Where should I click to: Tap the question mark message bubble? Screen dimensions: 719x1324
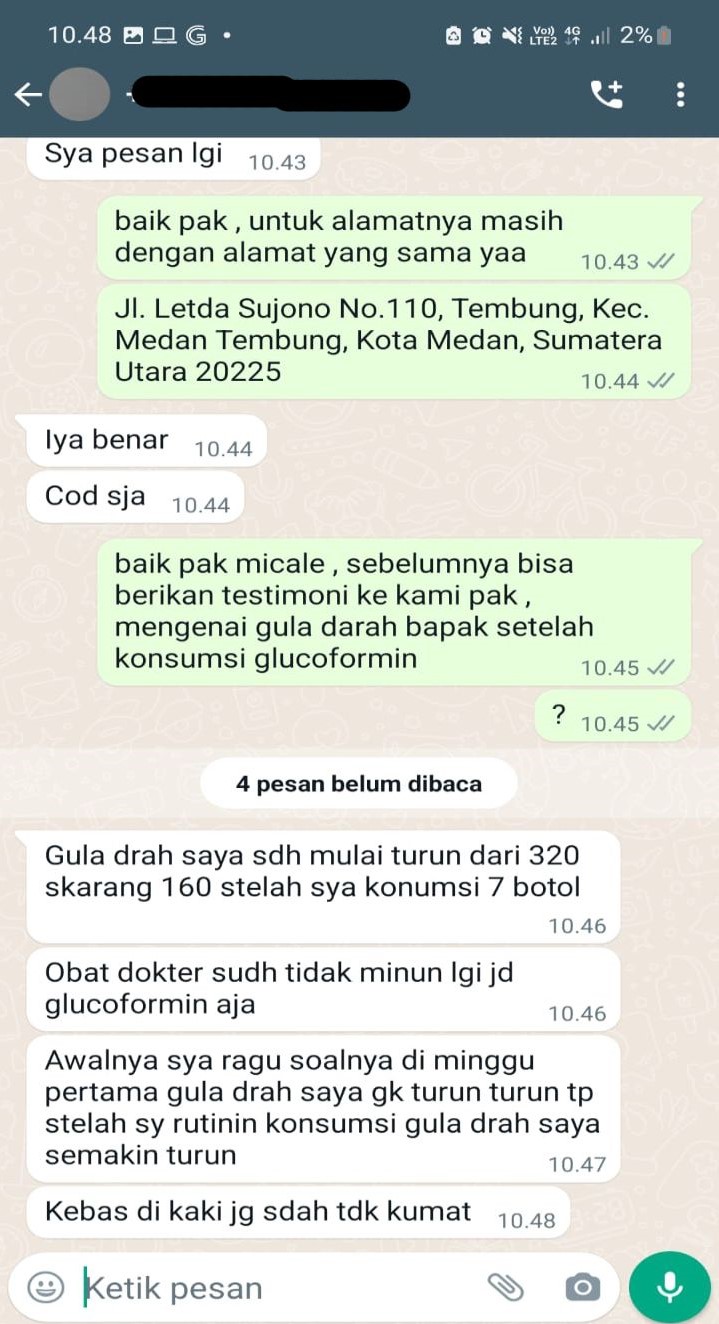coord(612,716)
